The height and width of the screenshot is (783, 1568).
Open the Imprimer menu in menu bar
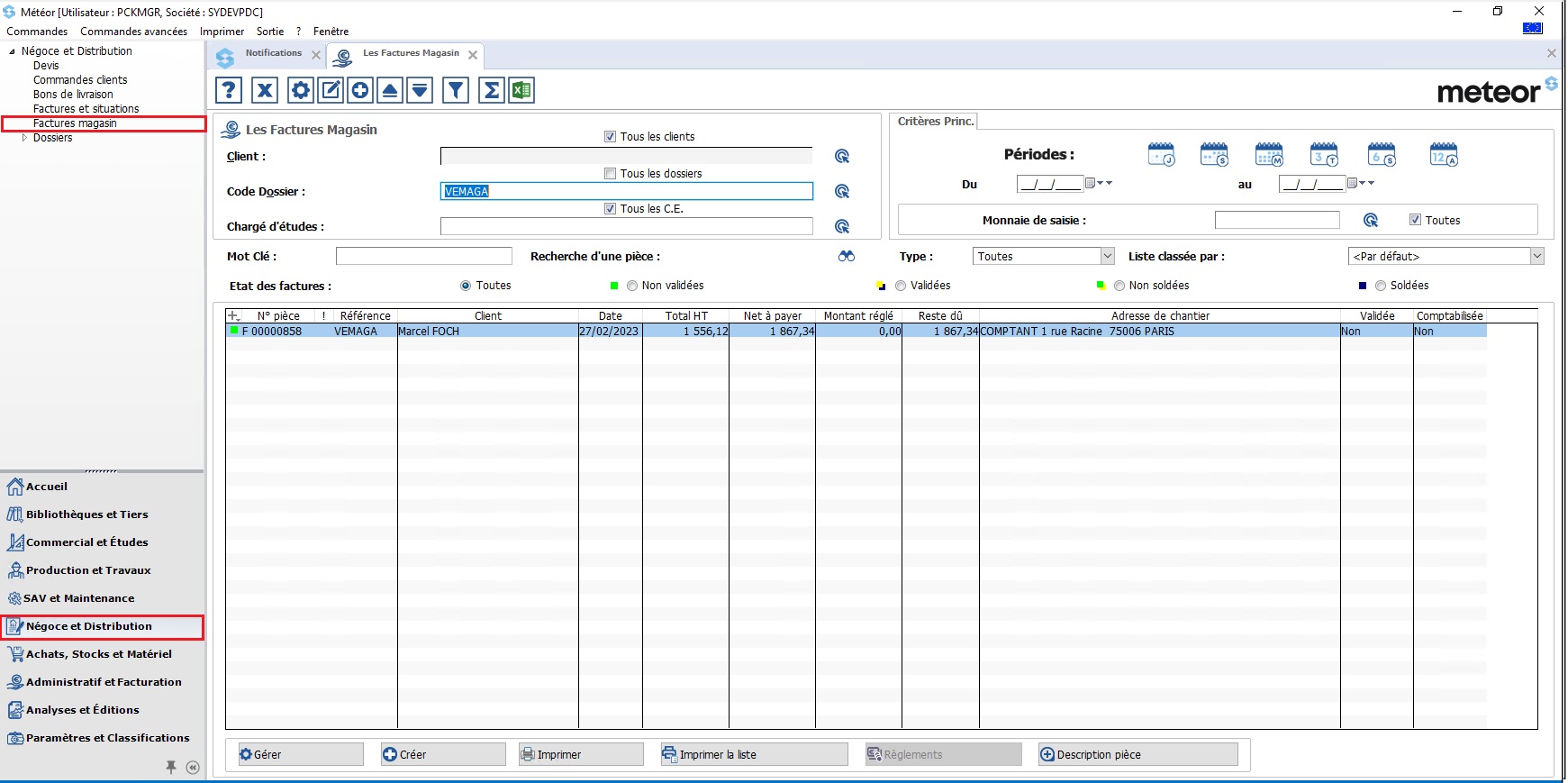pos(222,32)
